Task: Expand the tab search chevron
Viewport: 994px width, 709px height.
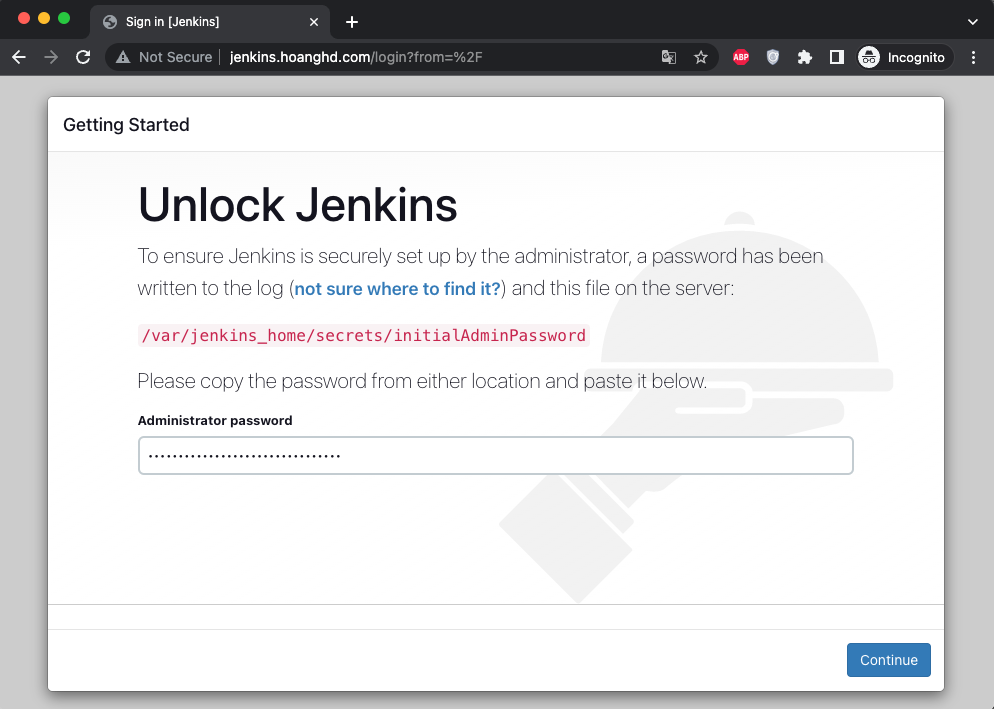Action: click(972, 22)
